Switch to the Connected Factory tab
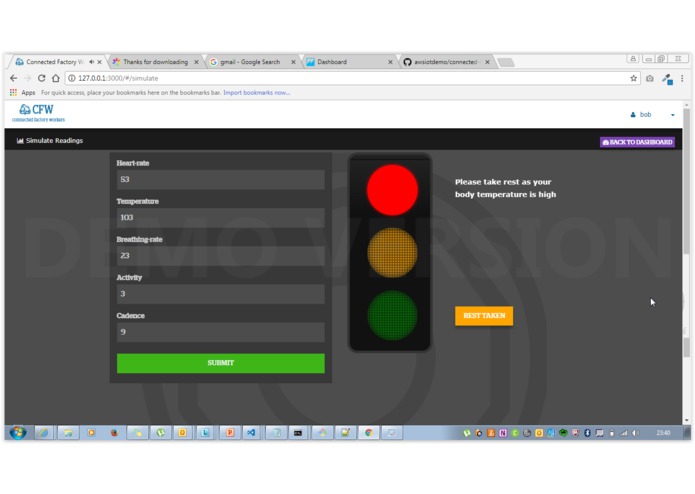Image resolution: width=695 pixels, height=494 pixels. click(x=53, y=62)
